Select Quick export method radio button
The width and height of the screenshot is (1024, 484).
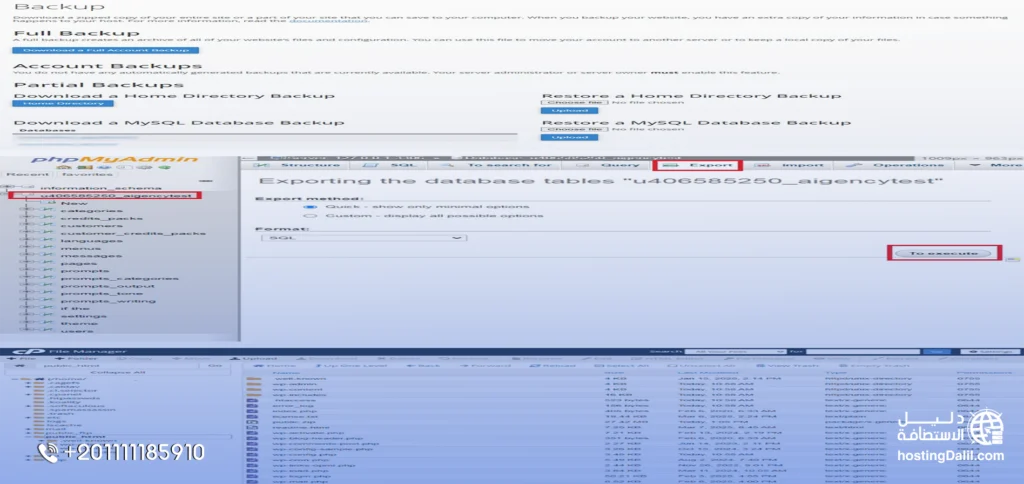(312, 207)
